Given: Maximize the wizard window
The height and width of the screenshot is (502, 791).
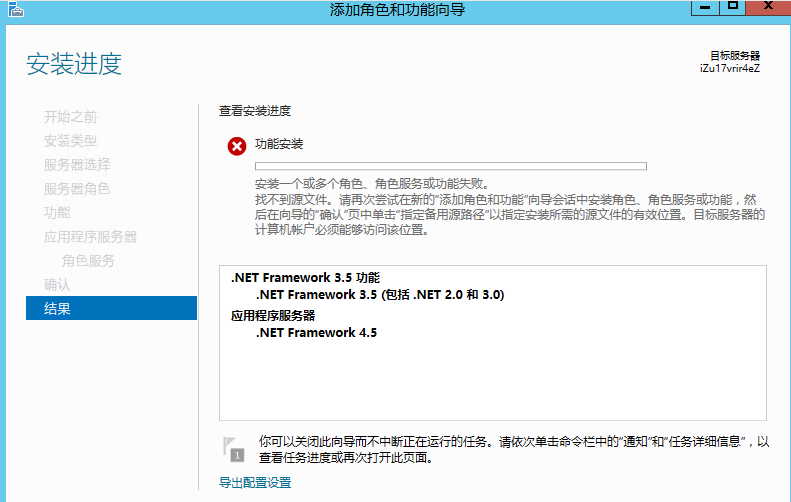Looking at the screenshot, I should click(732, 8).
